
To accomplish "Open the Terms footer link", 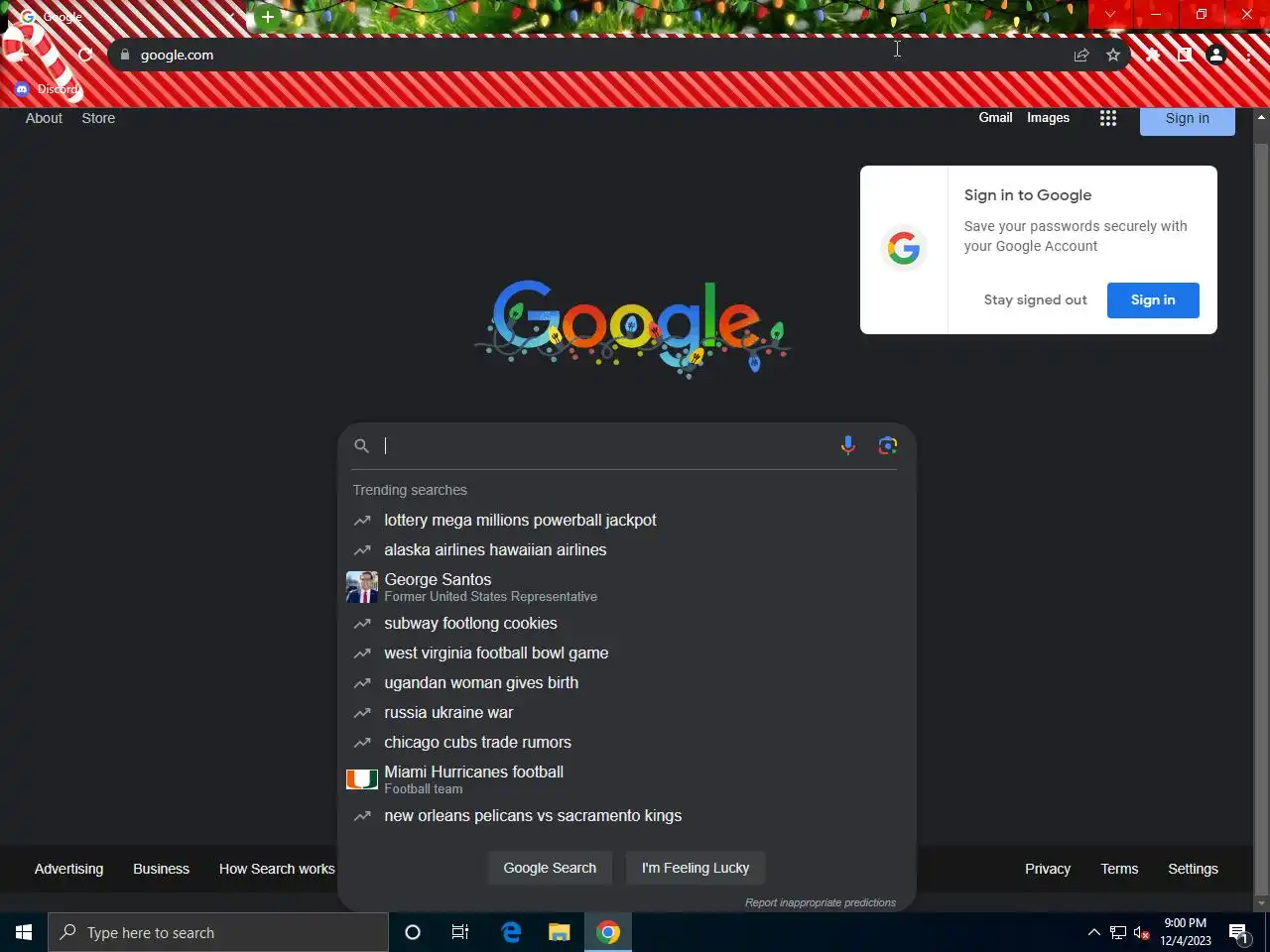I will point(1119,869).
